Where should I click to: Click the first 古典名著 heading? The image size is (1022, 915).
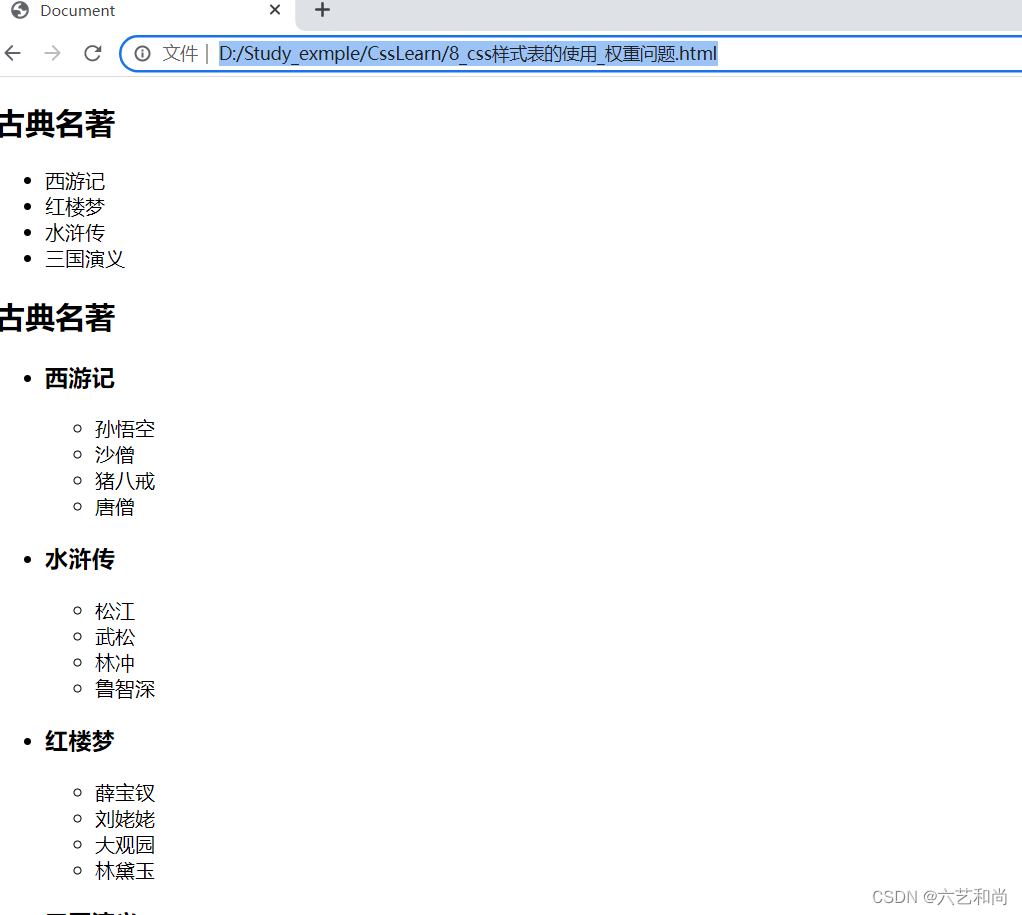pyautogui.click(x=57, y=124)
